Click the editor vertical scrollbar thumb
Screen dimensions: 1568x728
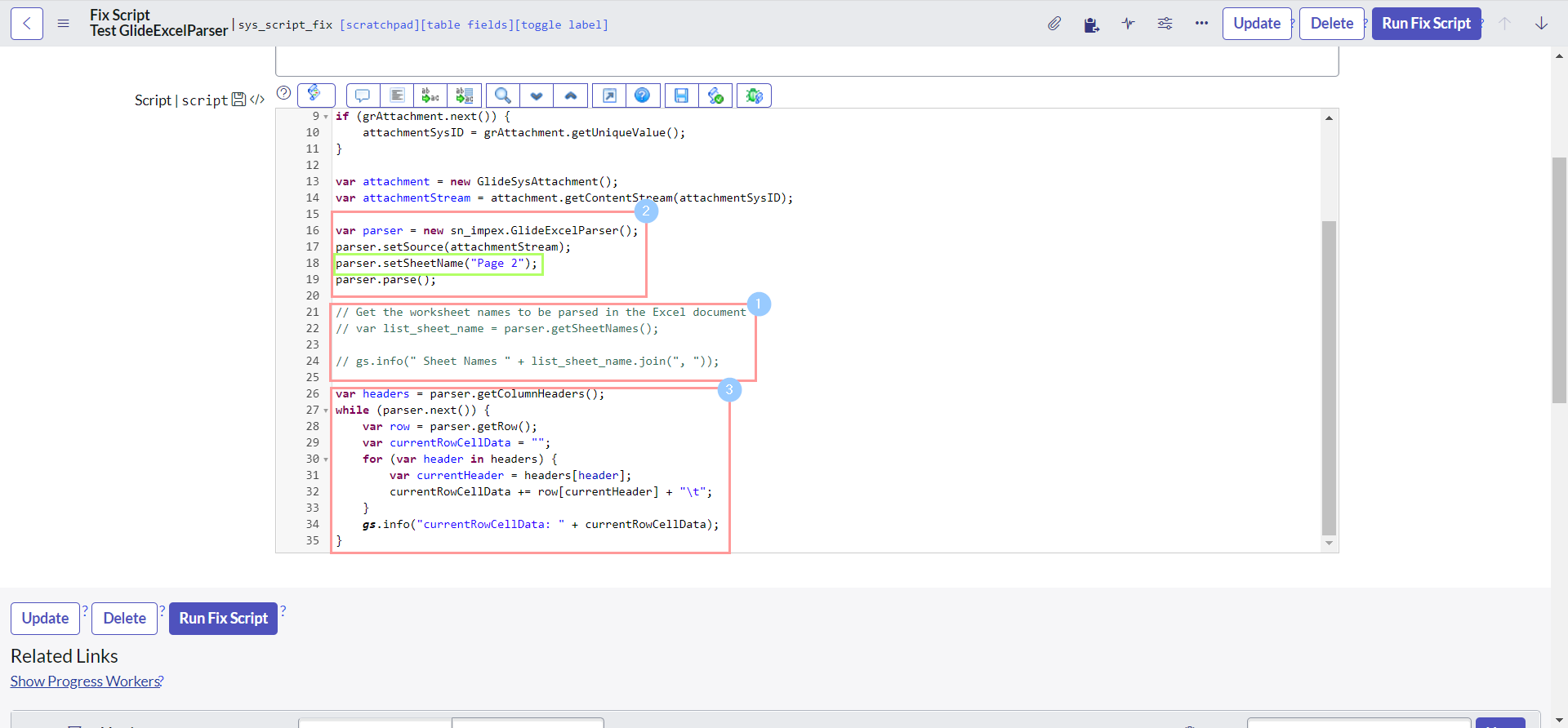point(1329,378)
